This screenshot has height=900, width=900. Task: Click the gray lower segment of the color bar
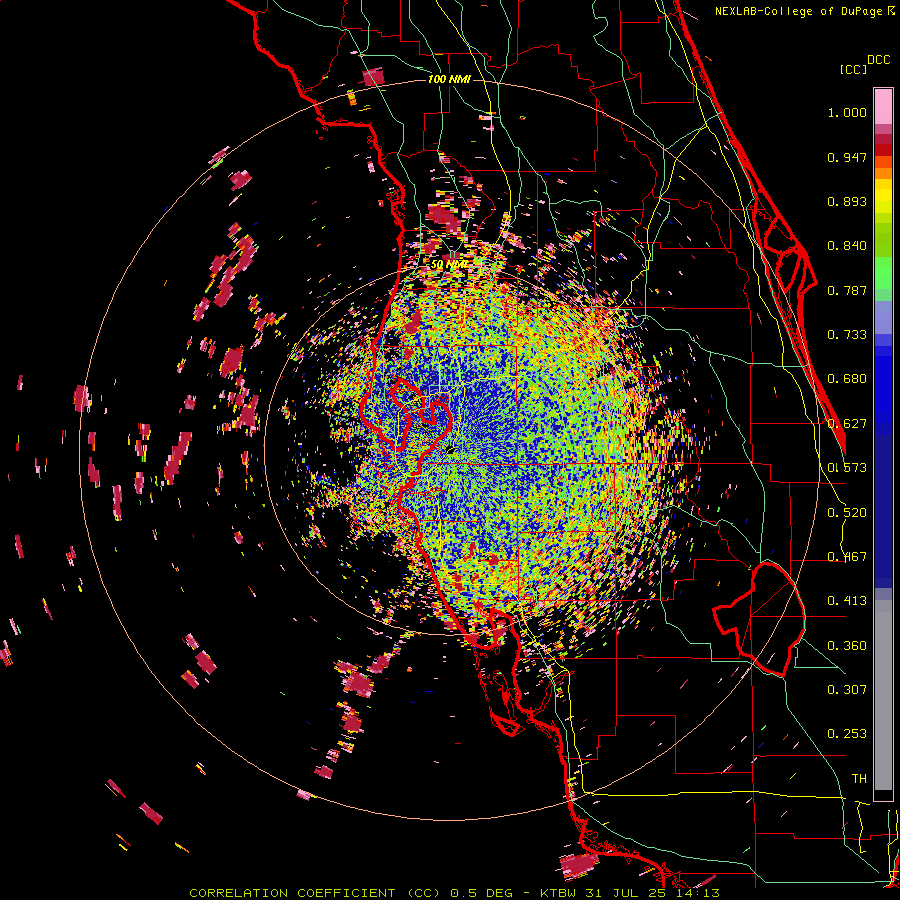883,695
